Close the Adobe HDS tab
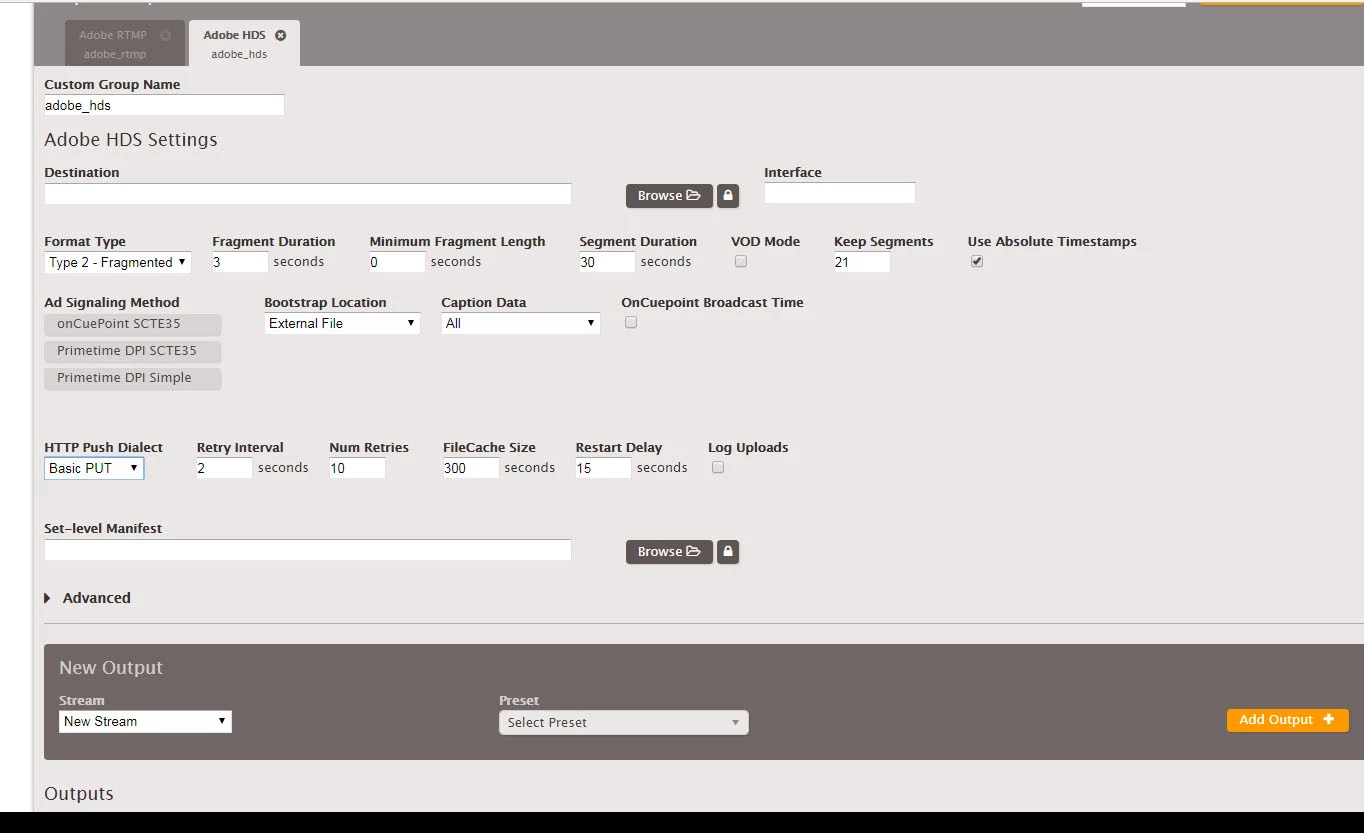Image resolution: width=1364 pixels, height=833 pixels. [x=280, y=35]
